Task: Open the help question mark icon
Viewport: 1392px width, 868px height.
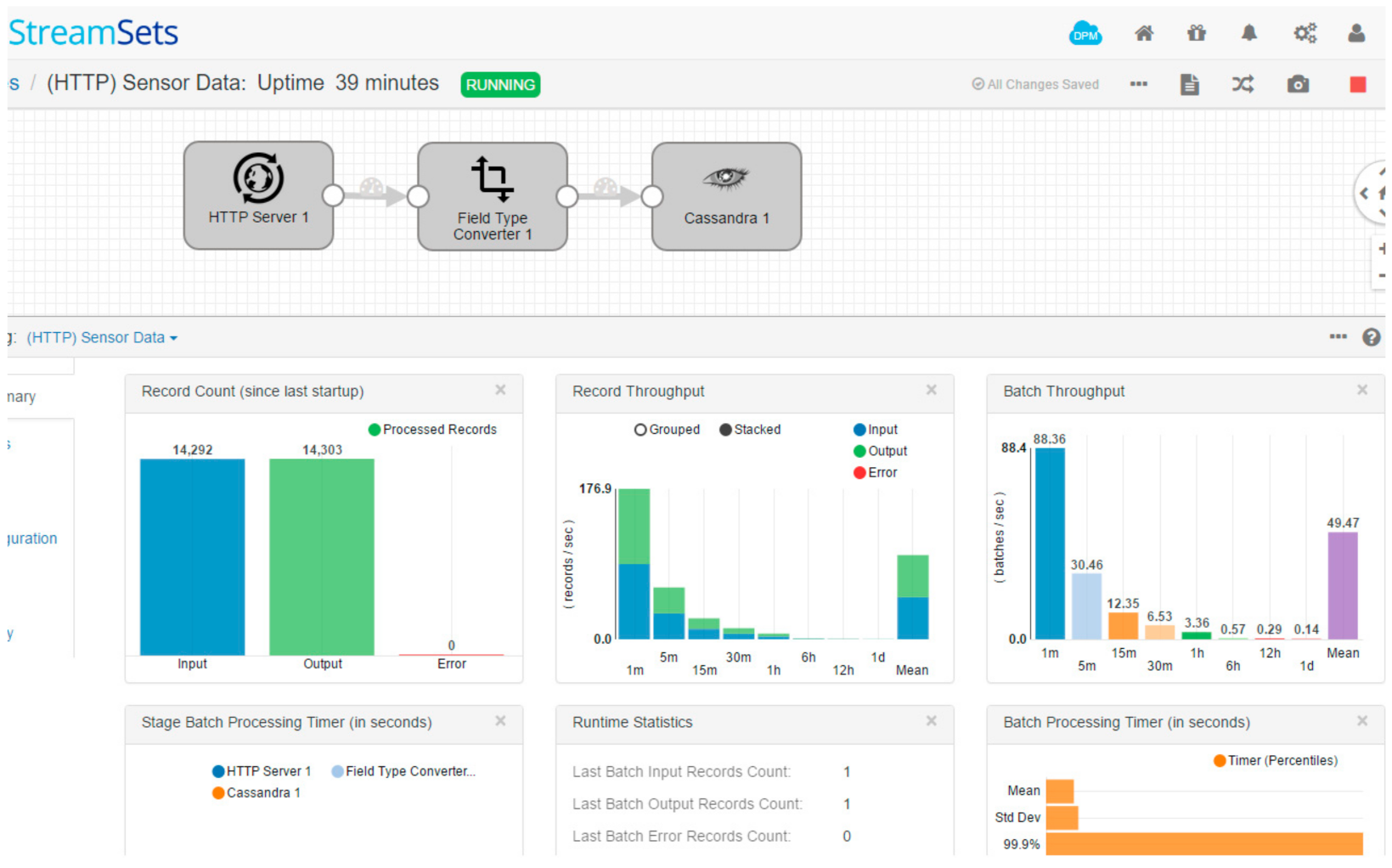Action: click(x=1371, y=337)
